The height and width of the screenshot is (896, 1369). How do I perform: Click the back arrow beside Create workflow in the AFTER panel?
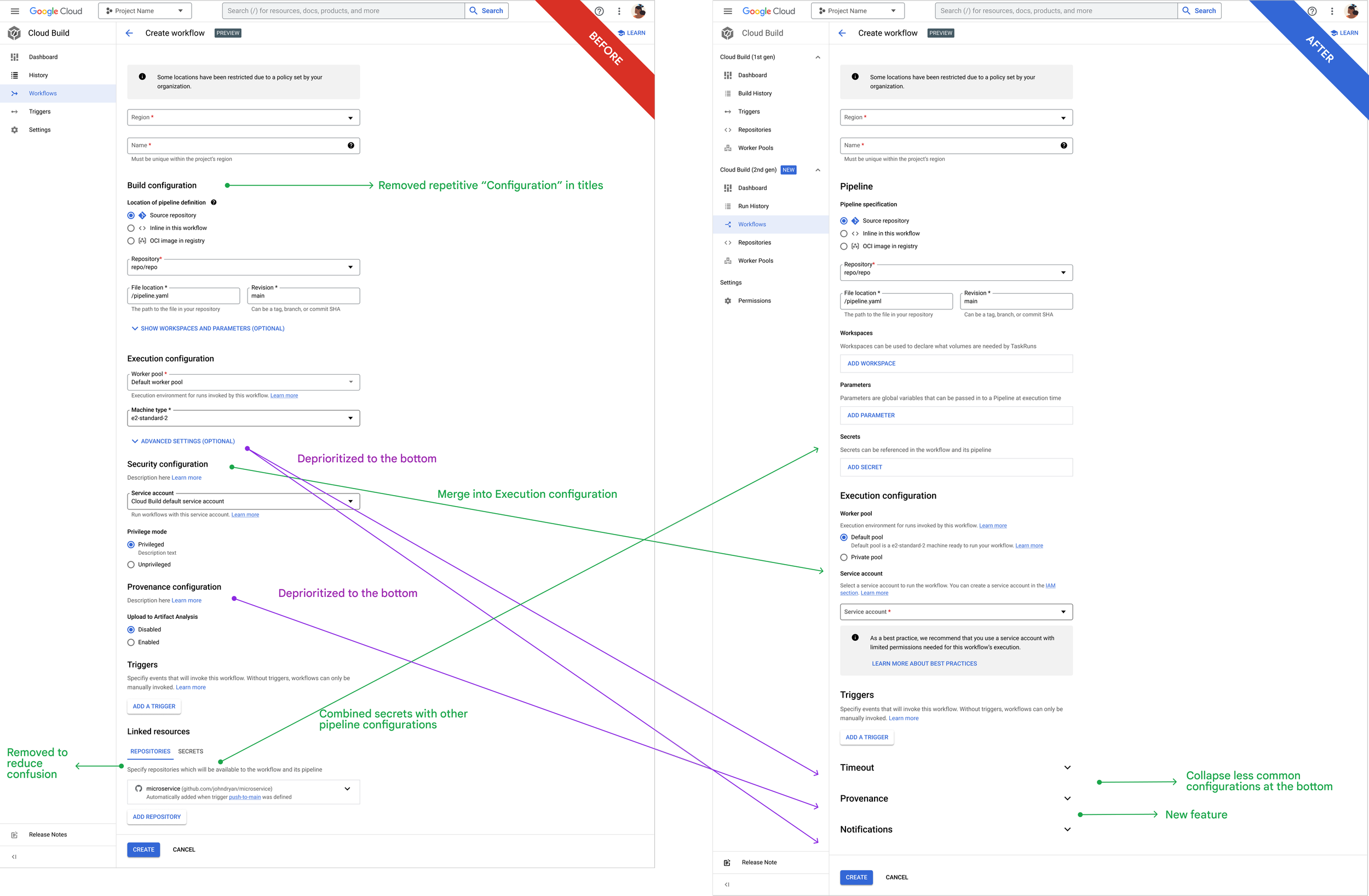coord(842,33)
